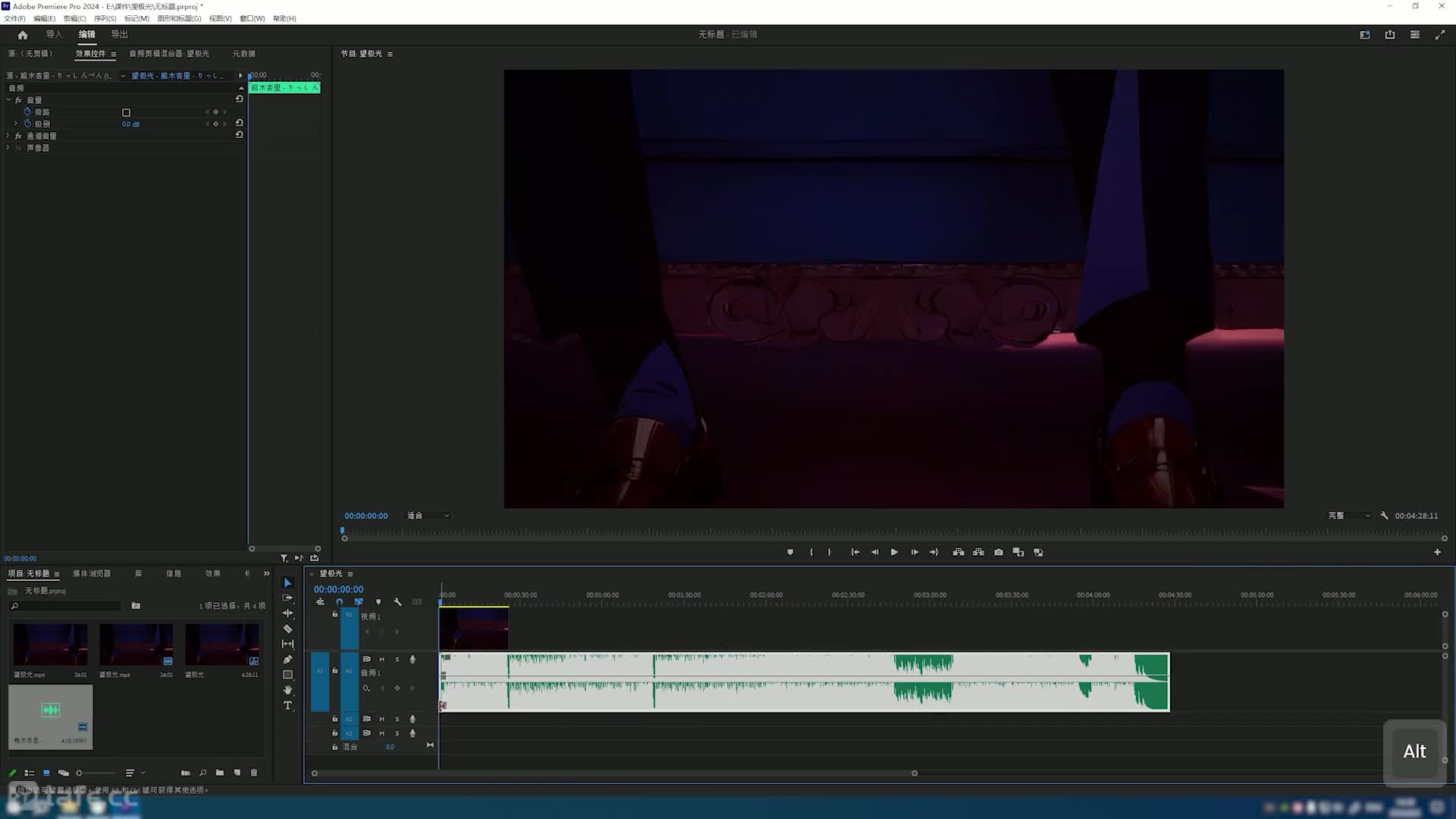1456x819 pixels.
Task: Open source clip dropdown in Effect Controls
Action: point(123,76)
